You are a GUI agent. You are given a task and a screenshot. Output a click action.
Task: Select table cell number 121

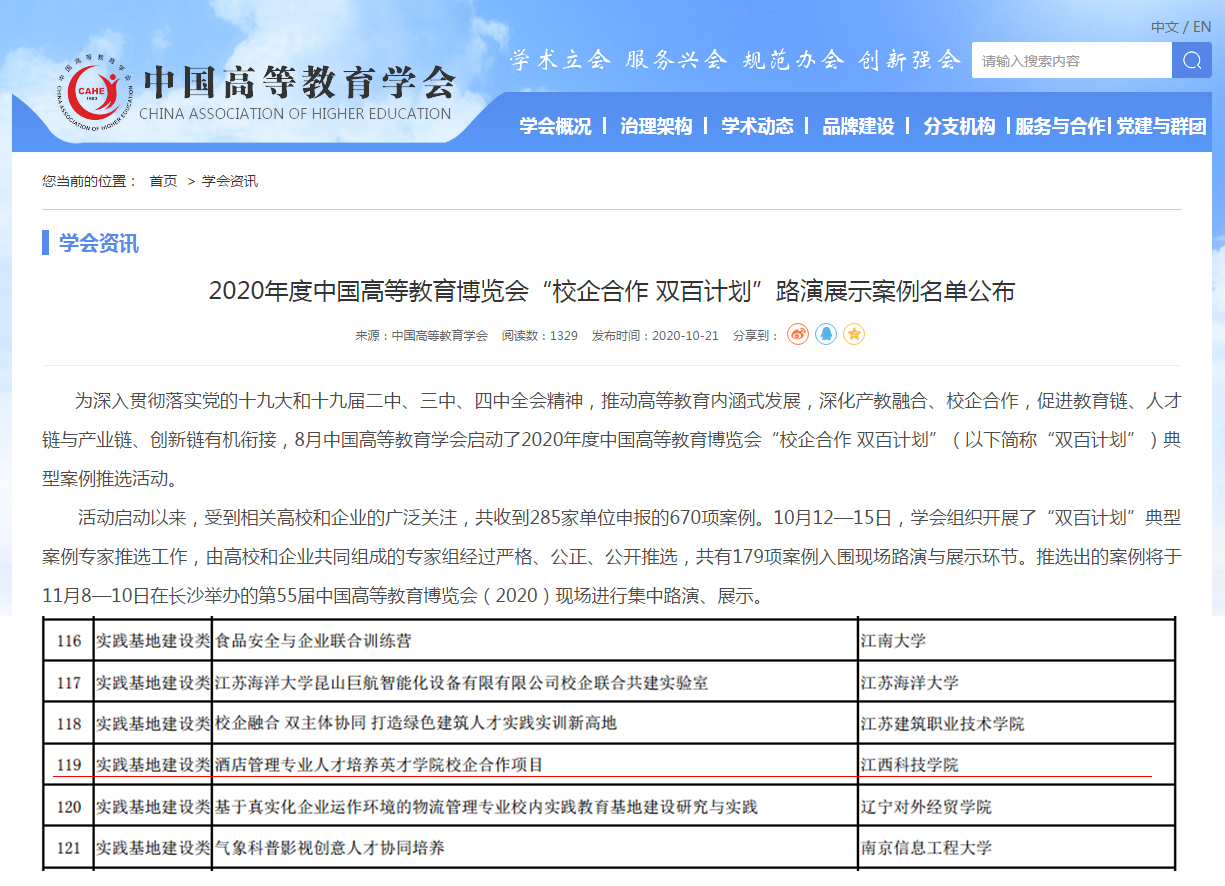pos(69,848)
